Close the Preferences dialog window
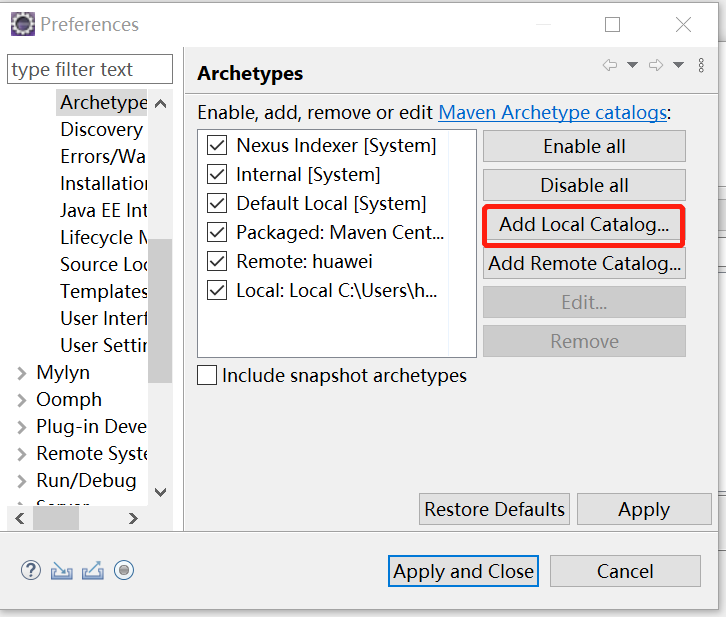The height and width of the screenshot is (617, 726). (x=683, y=25)
